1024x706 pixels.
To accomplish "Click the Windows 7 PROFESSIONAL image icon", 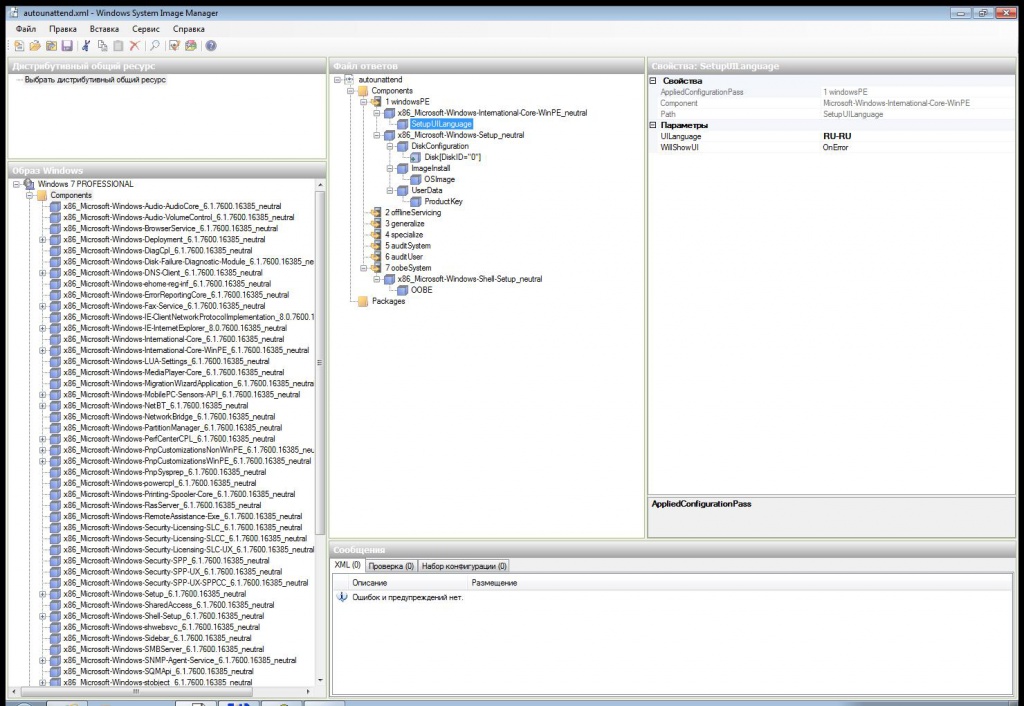I will tap(29, 184).
